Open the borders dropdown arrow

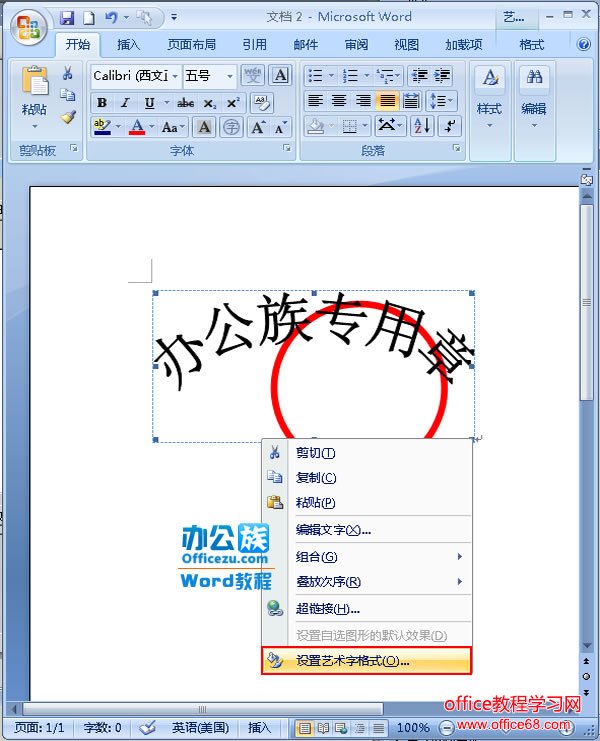tap(365, 126)
